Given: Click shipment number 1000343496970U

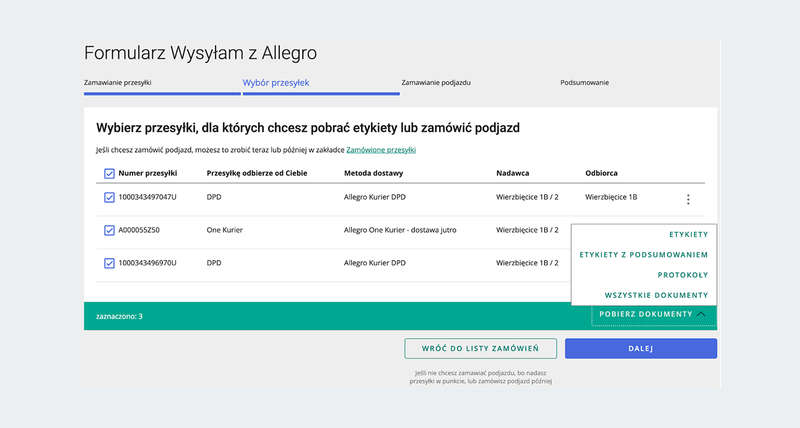Looking at the screenshot, I should pos(147,263).
